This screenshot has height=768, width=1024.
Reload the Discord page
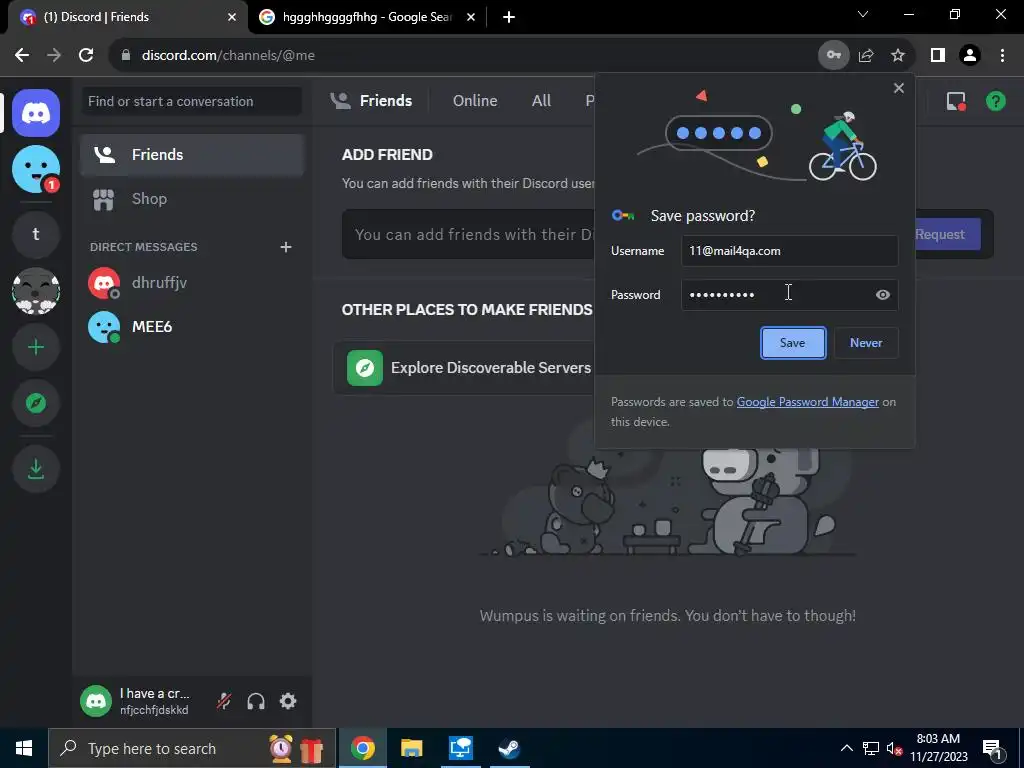[86, 55]
